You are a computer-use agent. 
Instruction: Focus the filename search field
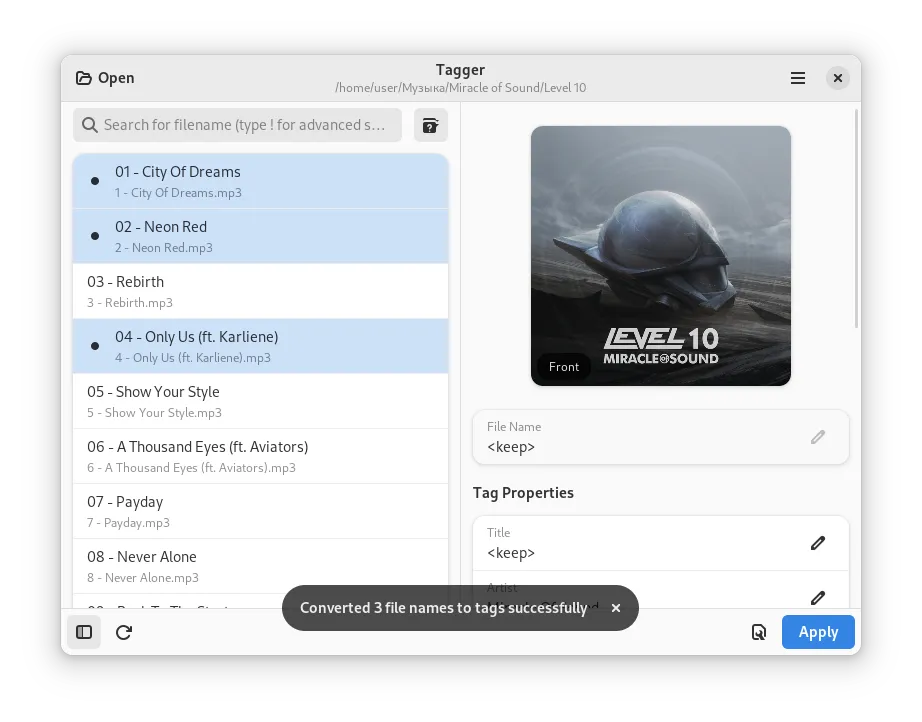click(240, 125)
